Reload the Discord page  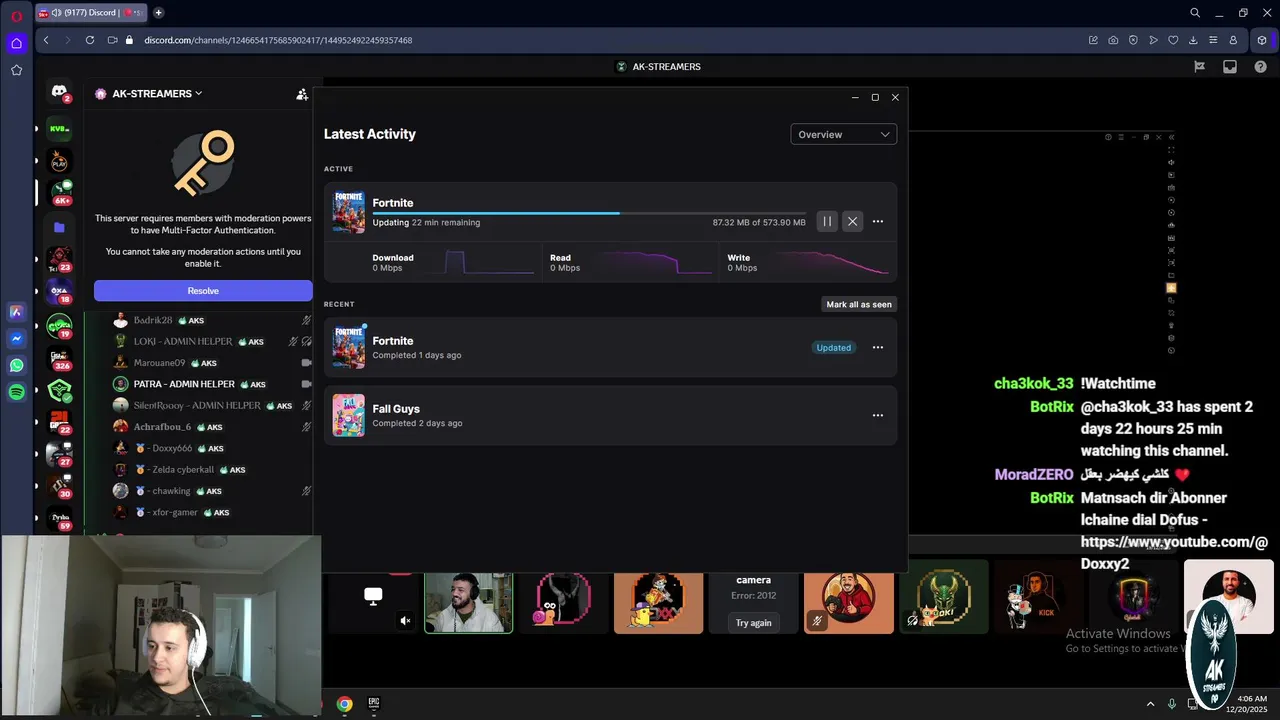coord(90,40)
